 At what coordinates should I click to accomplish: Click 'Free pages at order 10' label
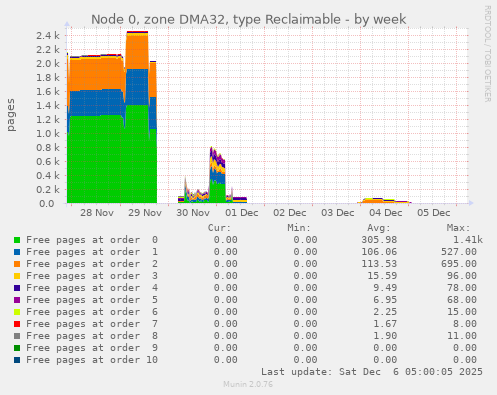(92, 360)
